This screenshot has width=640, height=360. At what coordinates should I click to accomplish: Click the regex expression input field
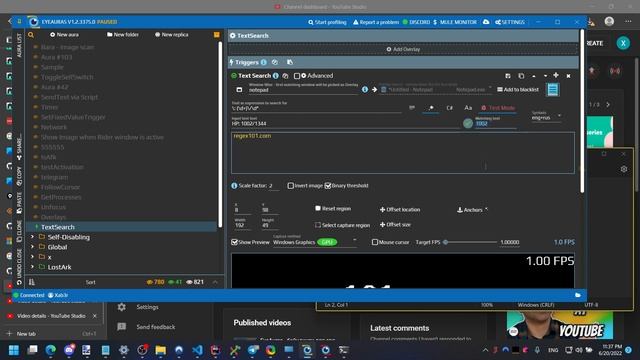(x=317, y=109)
